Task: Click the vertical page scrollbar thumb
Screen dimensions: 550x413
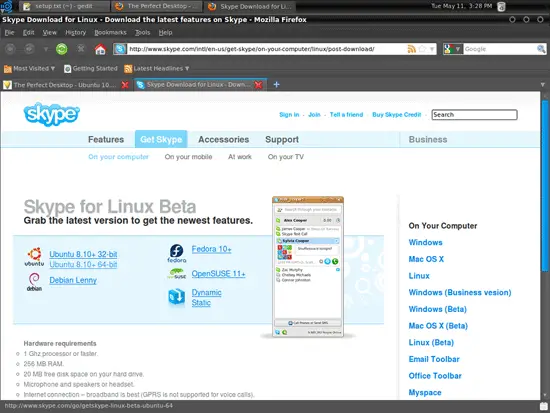Action: [545, 186]
